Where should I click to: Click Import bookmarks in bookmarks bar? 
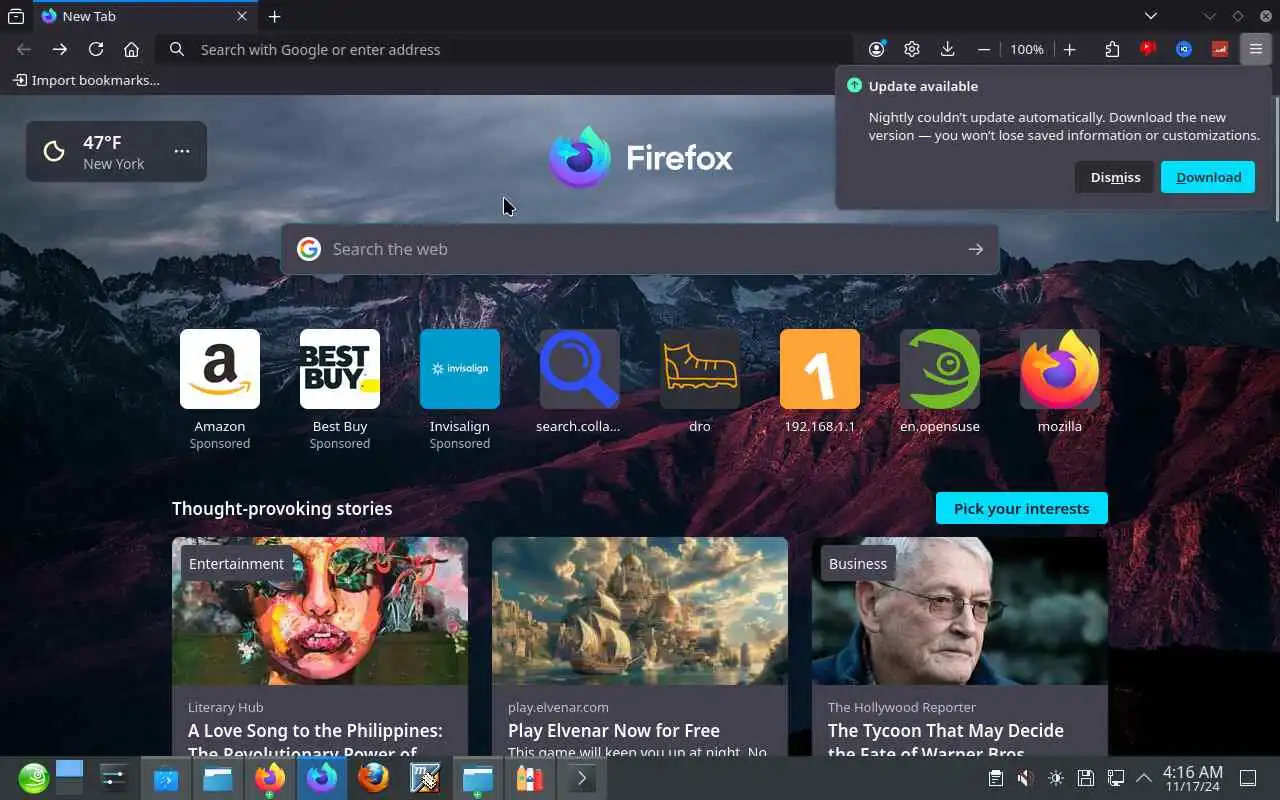[86, 80]
